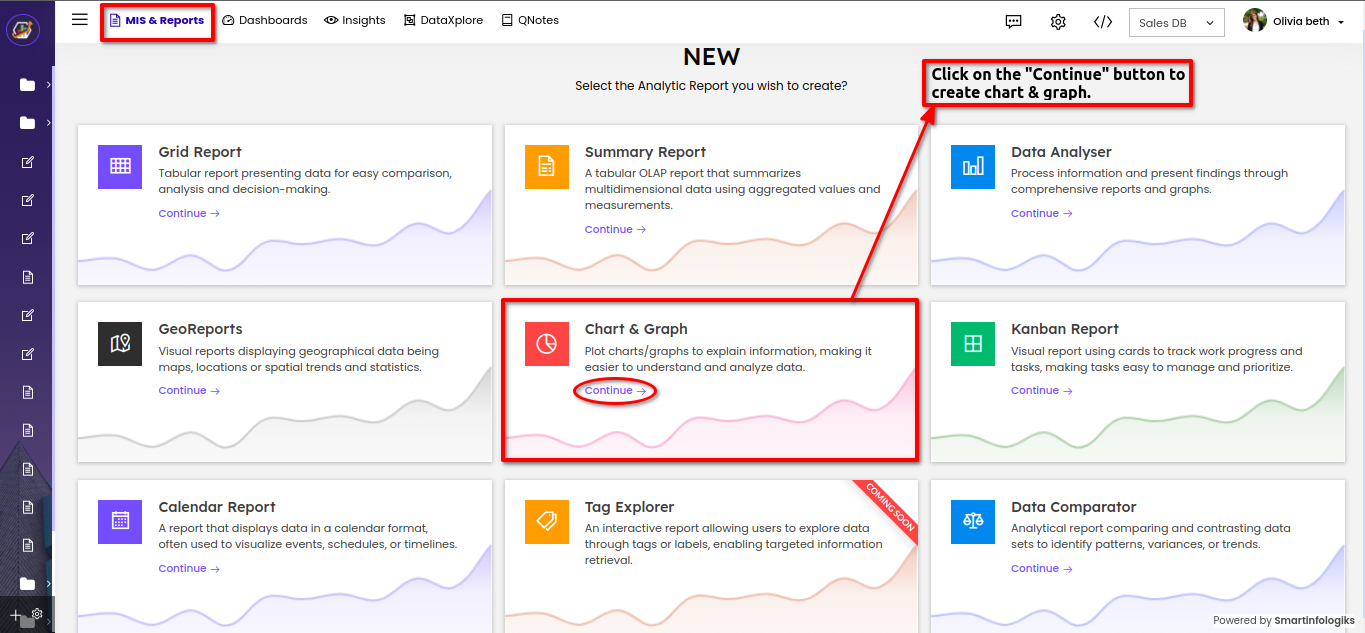The width and height of the screenshot is (1365, 633).
Task: Click the Kanban Report grid icon
Action: click(x=972, y=344)
